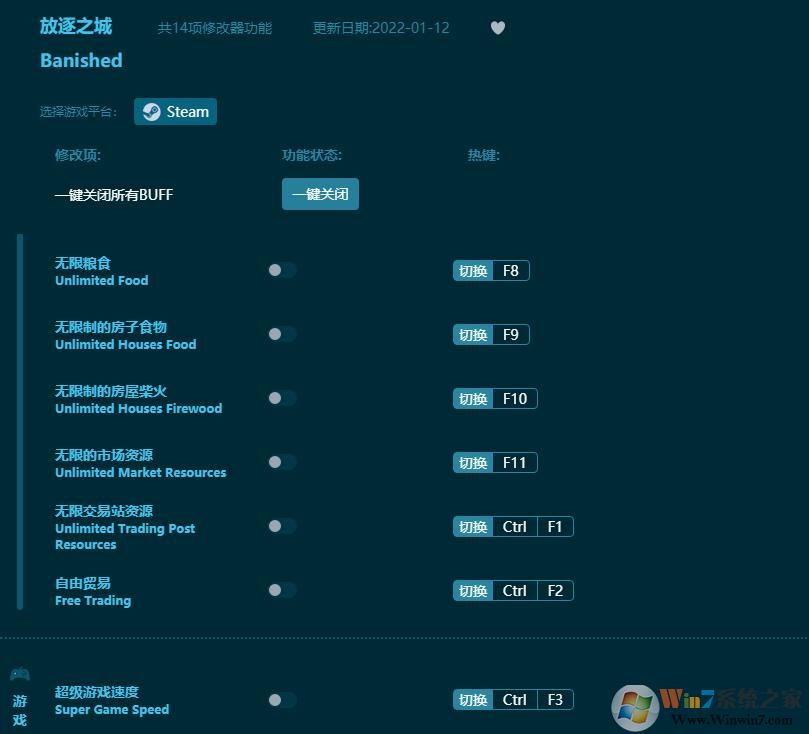Click the Steam logo icon on the platform button
809x734 pixels.
[150, 111]
